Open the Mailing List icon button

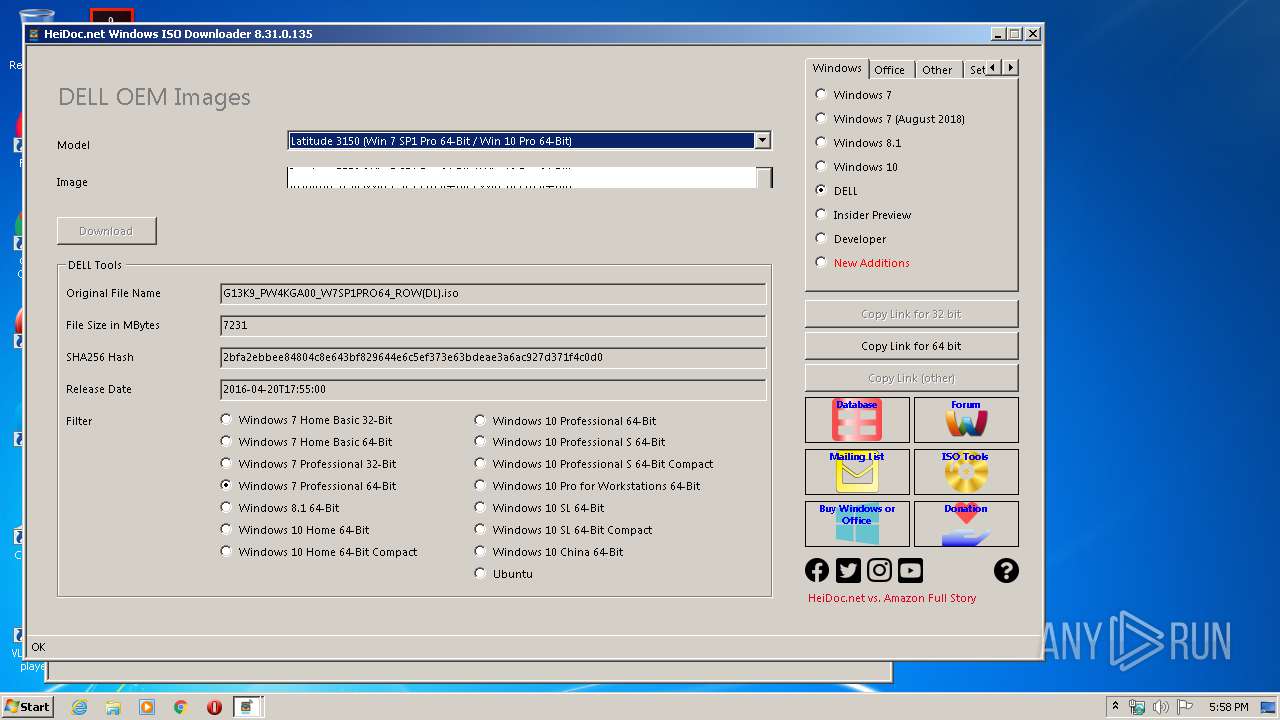pyautogui.click(x=857, y=472)
